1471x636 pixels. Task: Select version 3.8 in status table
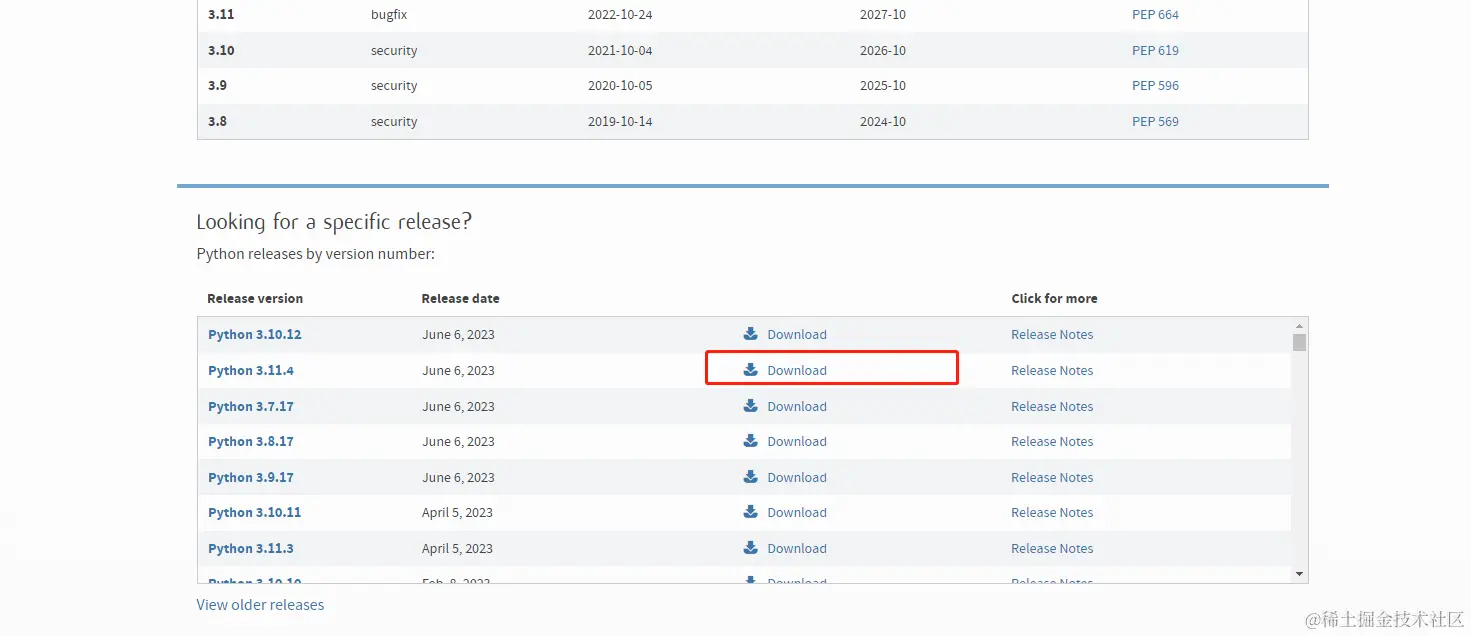click(217, 121)
